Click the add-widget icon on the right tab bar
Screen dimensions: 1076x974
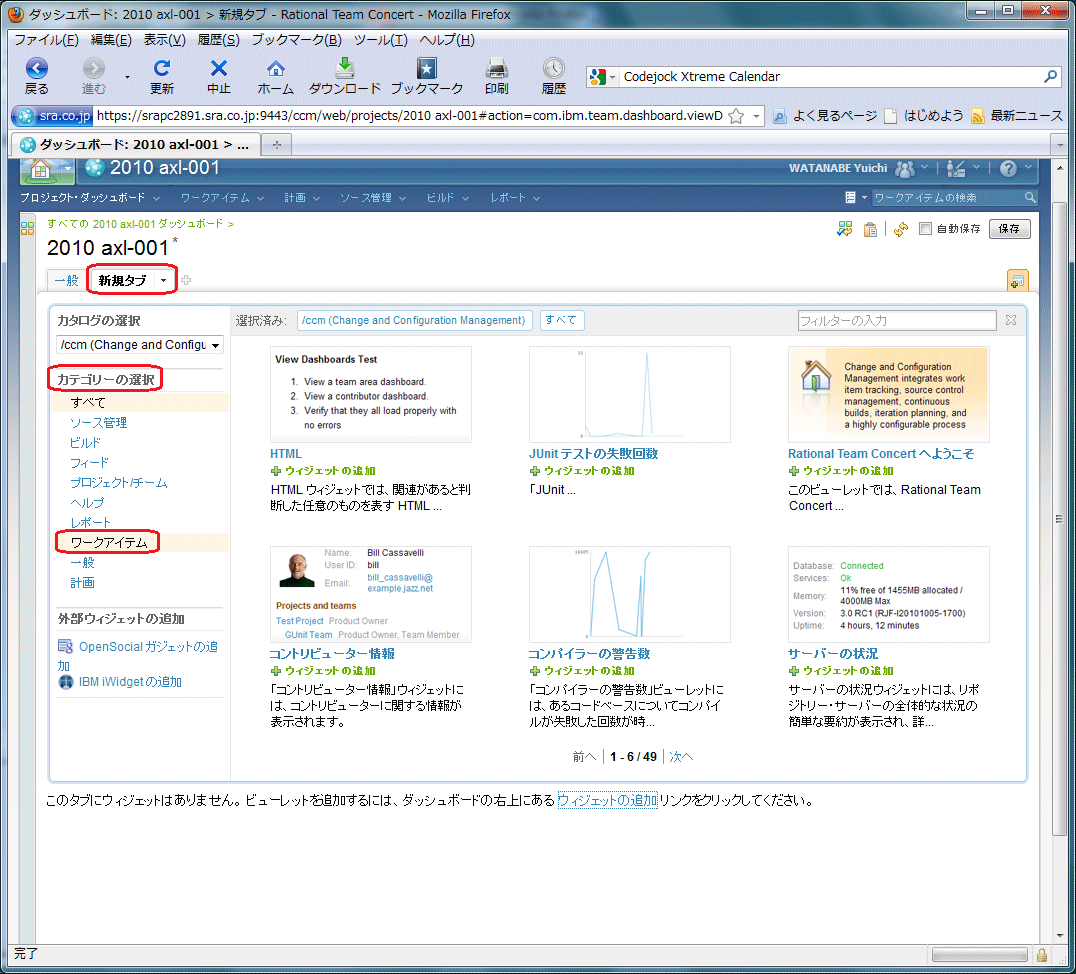coord(1017,281)
